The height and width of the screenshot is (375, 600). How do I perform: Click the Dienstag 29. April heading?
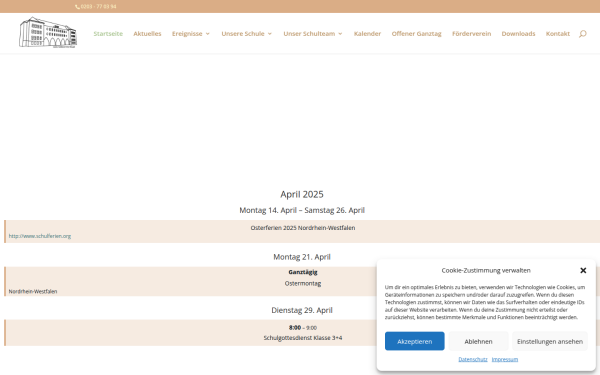302,310
